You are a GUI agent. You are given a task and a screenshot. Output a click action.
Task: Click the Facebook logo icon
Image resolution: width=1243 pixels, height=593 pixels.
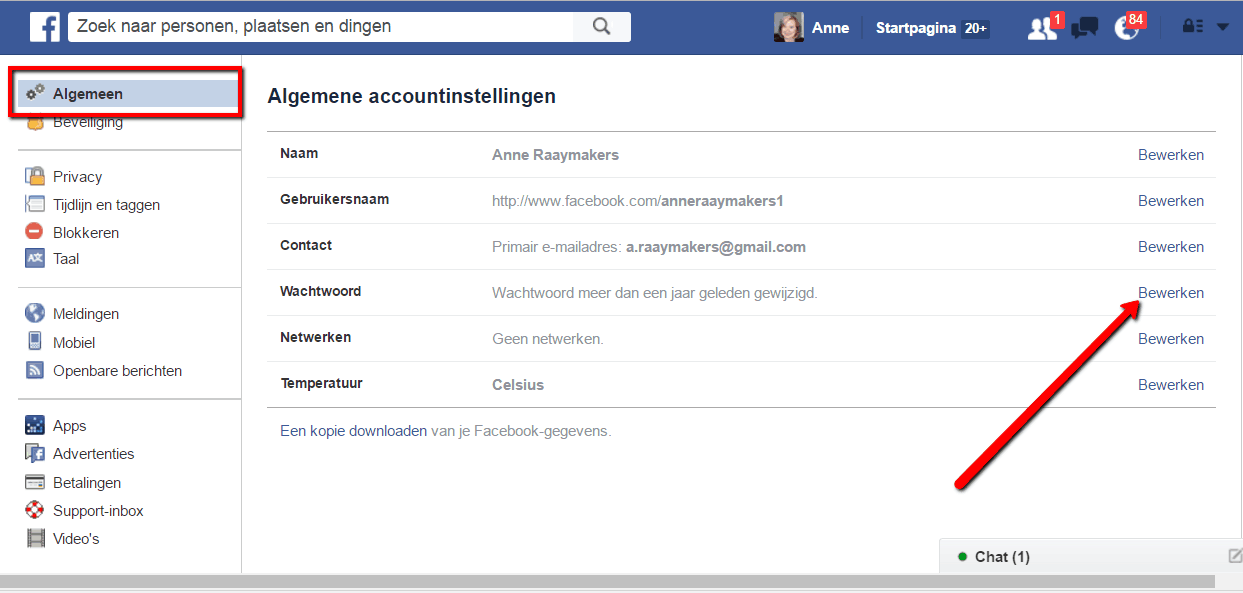[45, 27]
